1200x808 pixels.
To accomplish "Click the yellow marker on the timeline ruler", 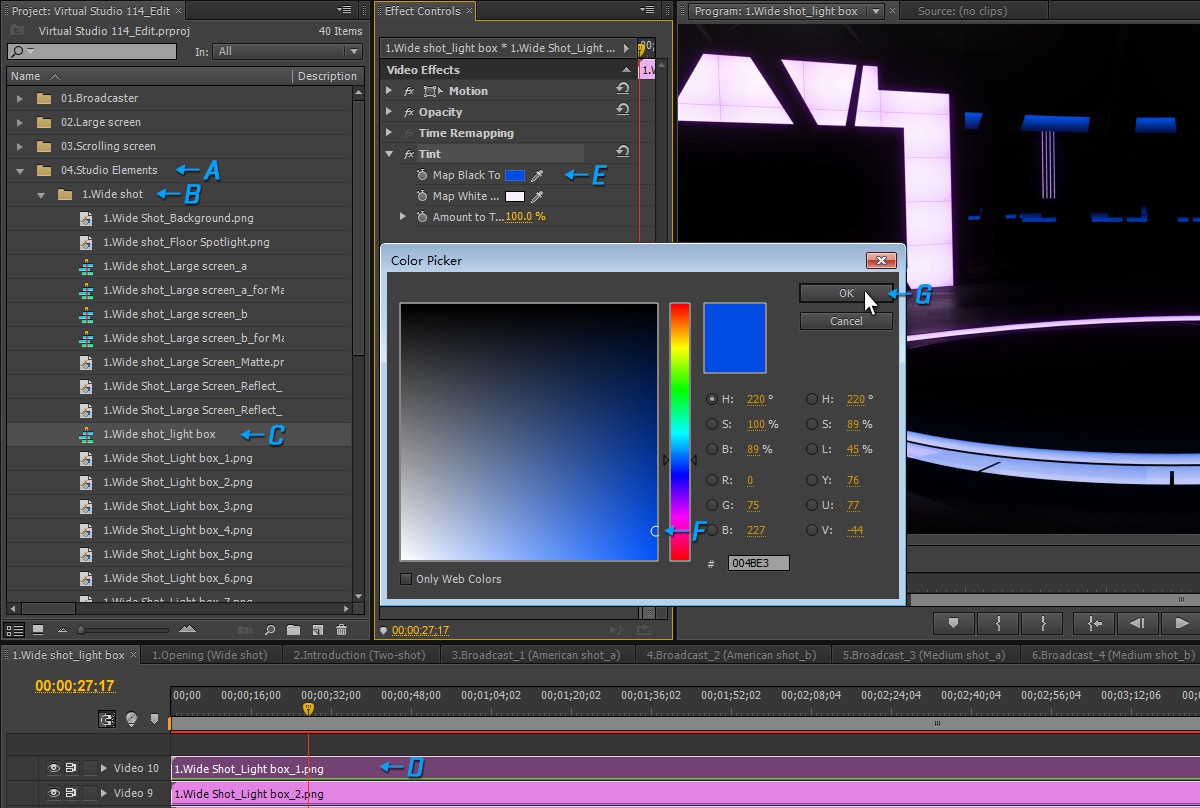I will [x=308, y=707].
